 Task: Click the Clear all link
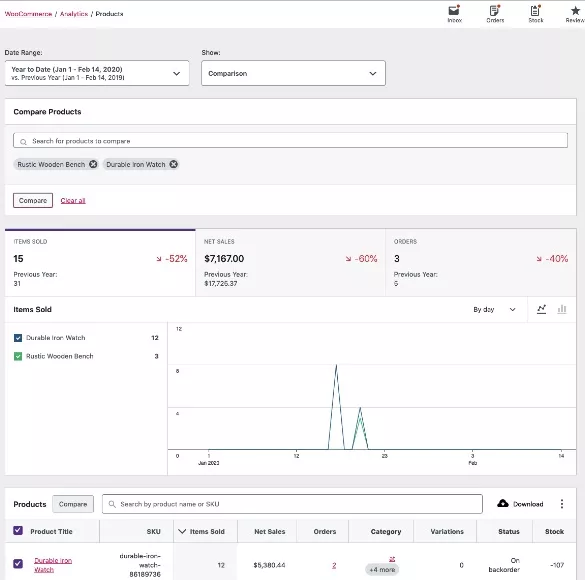coord(73,201)
